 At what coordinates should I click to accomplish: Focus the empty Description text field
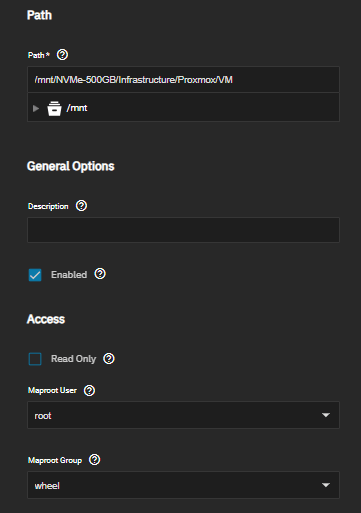tap(183, 230)
